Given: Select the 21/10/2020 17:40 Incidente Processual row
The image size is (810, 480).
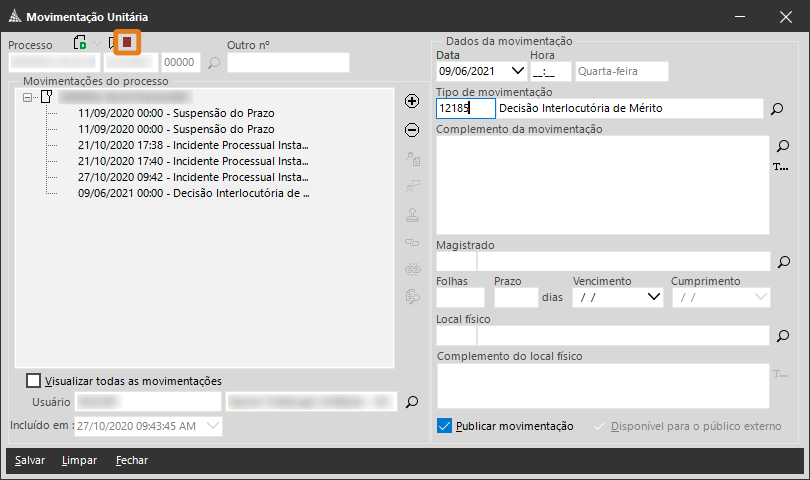Looking at the screenshot, I should pos(193,161).
